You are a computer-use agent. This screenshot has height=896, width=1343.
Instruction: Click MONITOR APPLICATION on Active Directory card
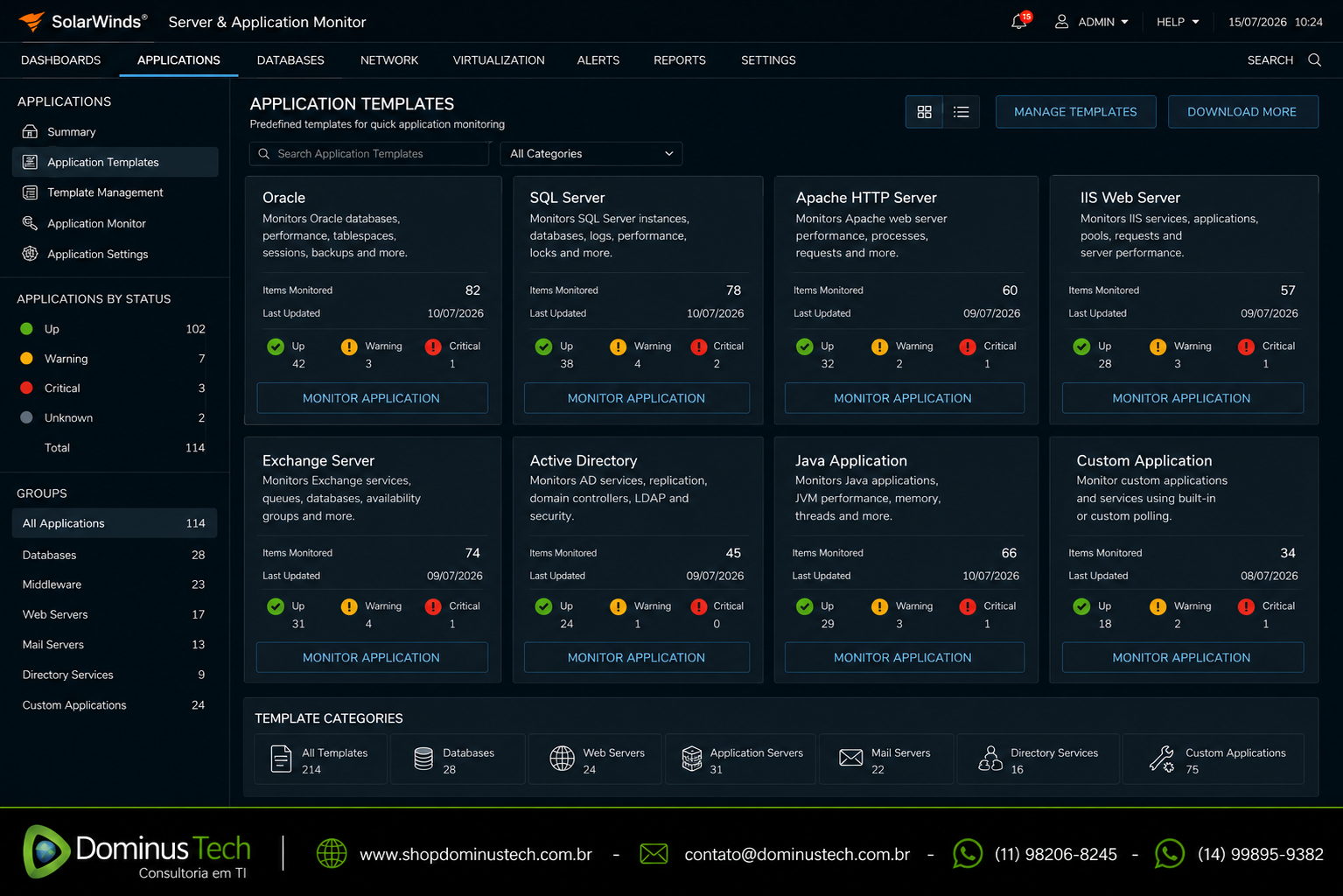636,657
